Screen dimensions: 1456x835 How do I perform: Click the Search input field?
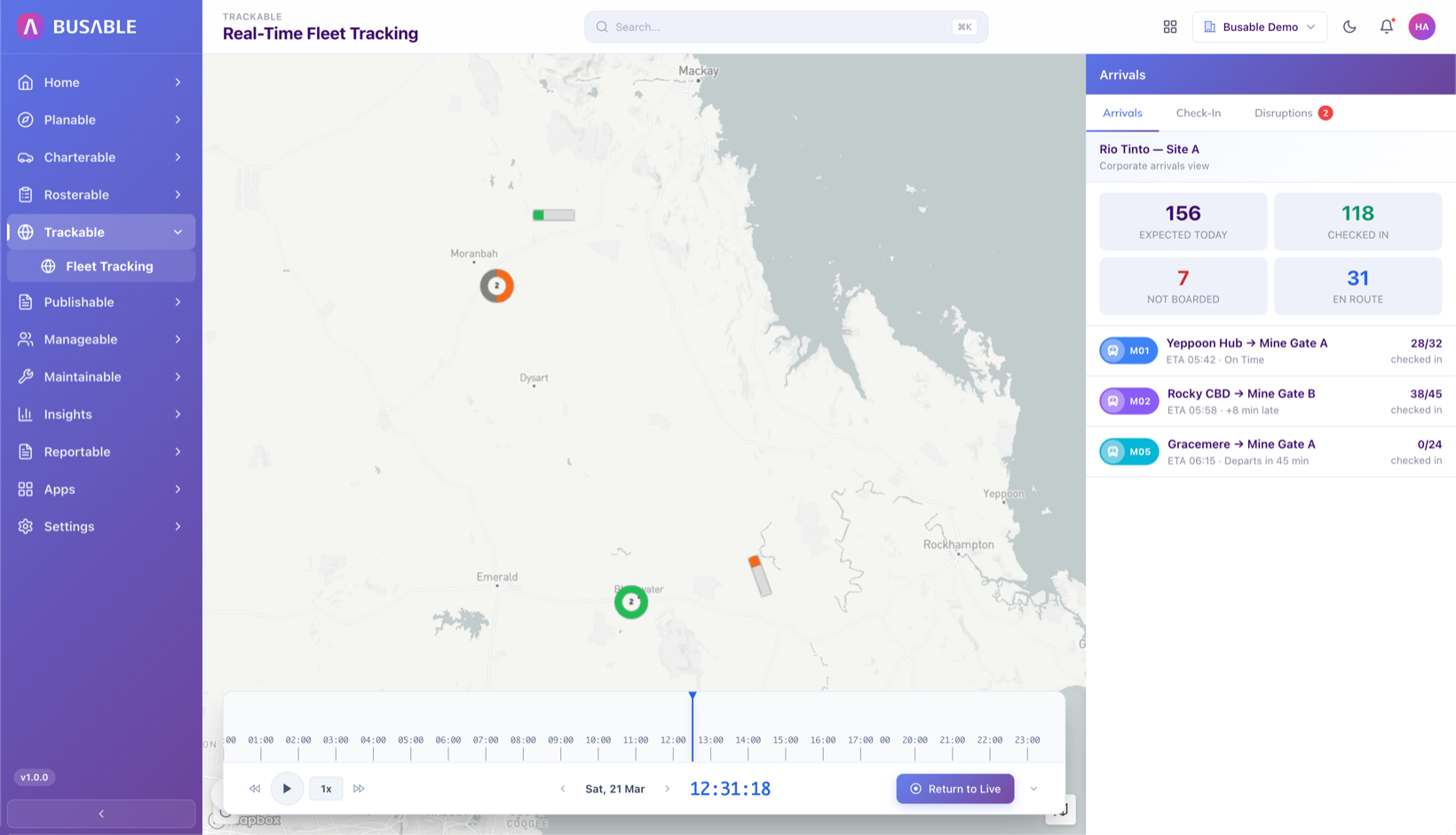786,27
